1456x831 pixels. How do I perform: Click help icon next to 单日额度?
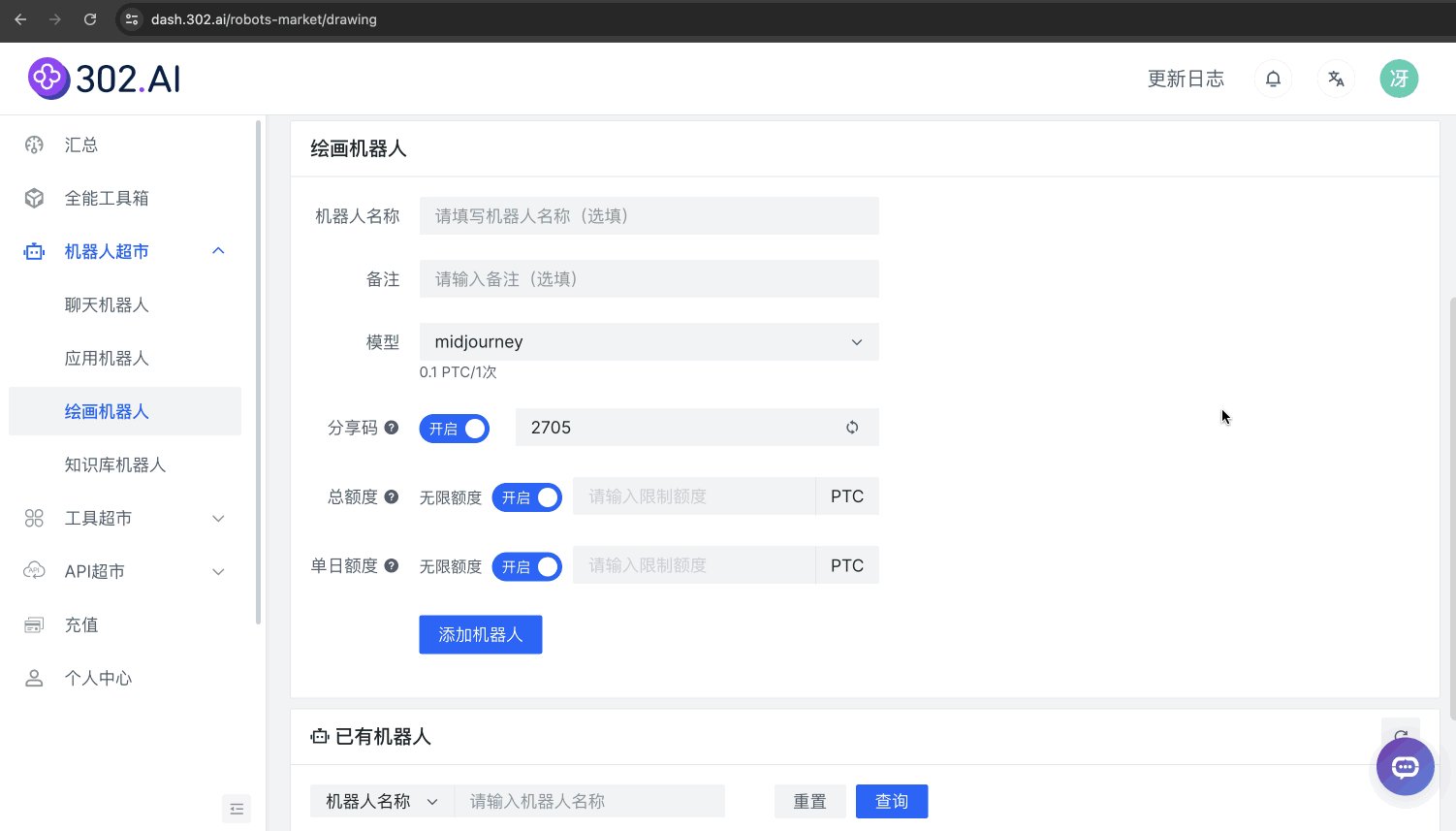point(392,565)
